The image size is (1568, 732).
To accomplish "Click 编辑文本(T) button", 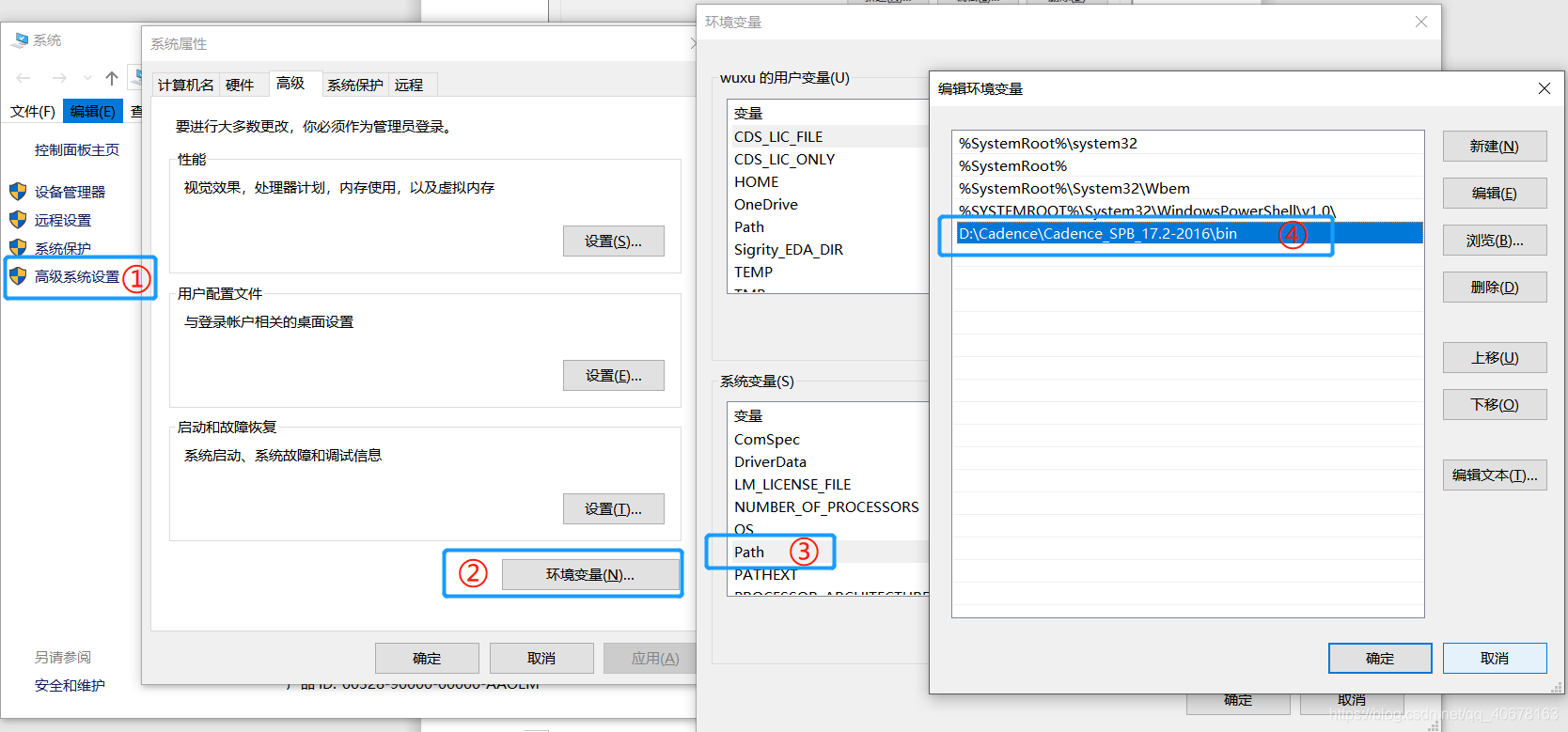I will click(x=1495, y=475).
